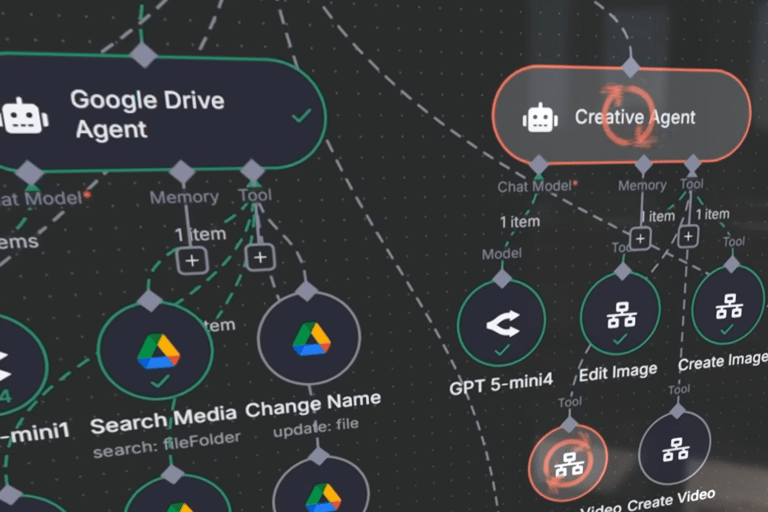Viewport: 768px width, 512px height.
Task: Open the GPT 5-mini4 model node
Action: pos(502,323)
